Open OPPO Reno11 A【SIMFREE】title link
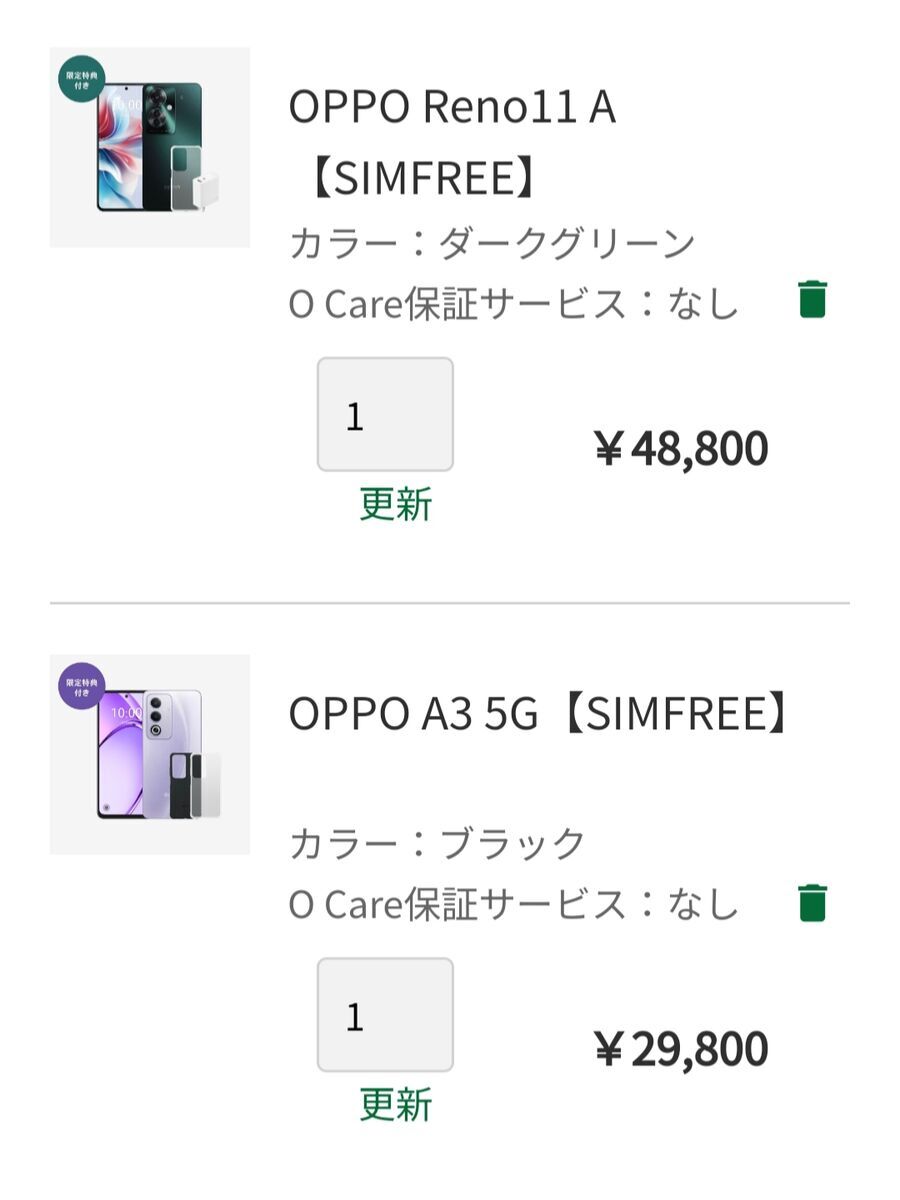This screenshot has height=1200, width=900. tap(452, 143)
